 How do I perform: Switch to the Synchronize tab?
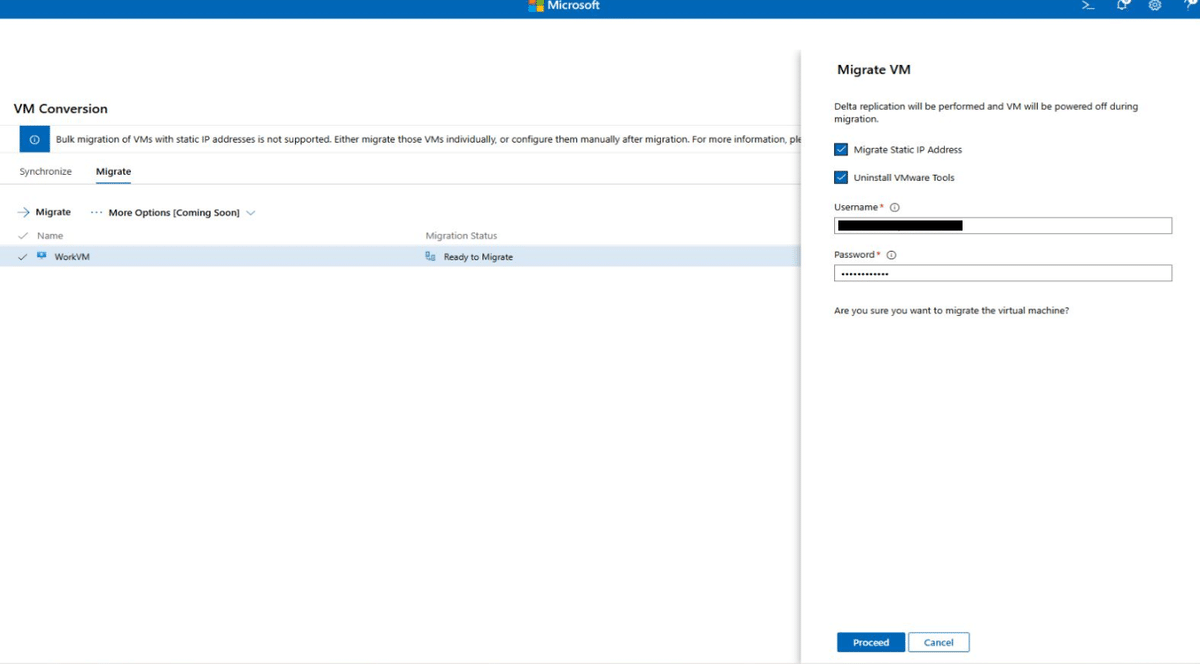point(44,171)
